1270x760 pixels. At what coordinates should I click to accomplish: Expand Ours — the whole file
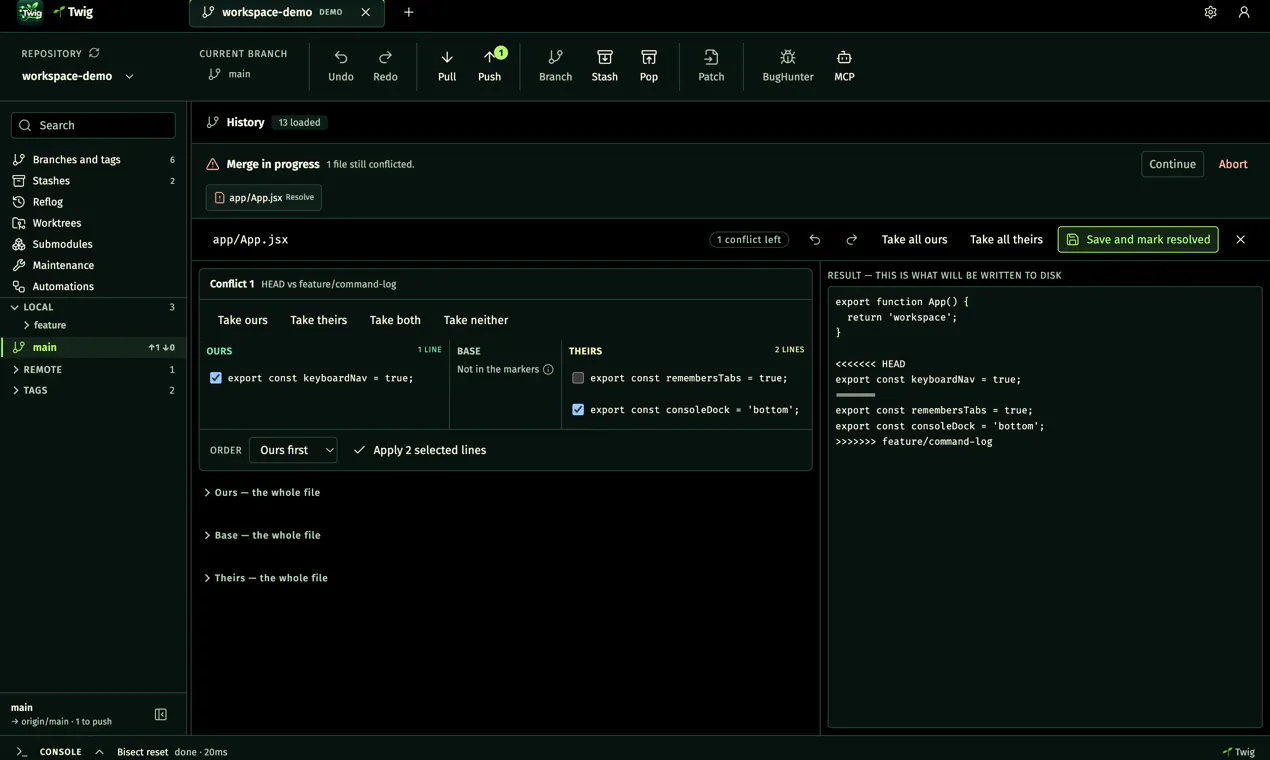click(262, 493)
